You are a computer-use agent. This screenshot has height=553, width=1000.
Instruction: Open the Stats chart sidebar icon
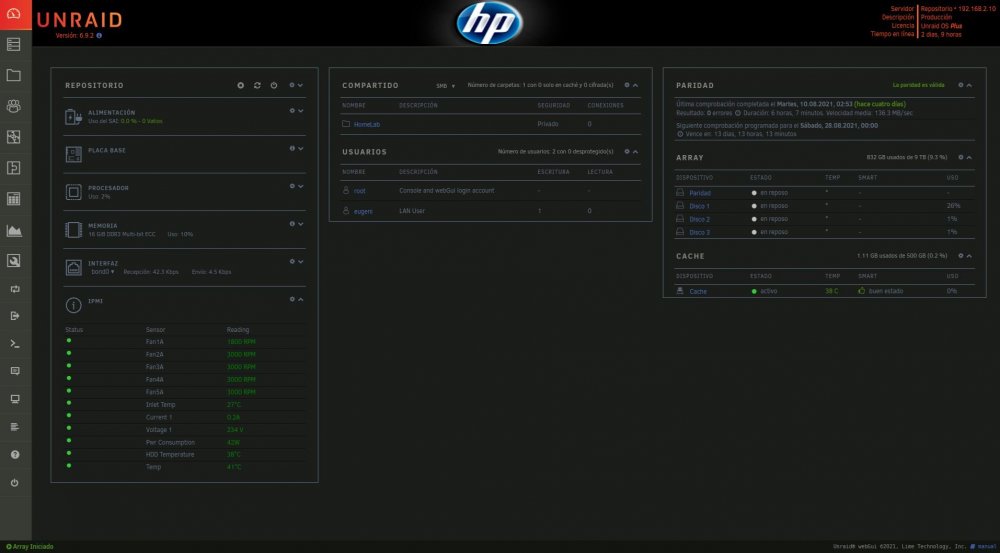[13, 230]
